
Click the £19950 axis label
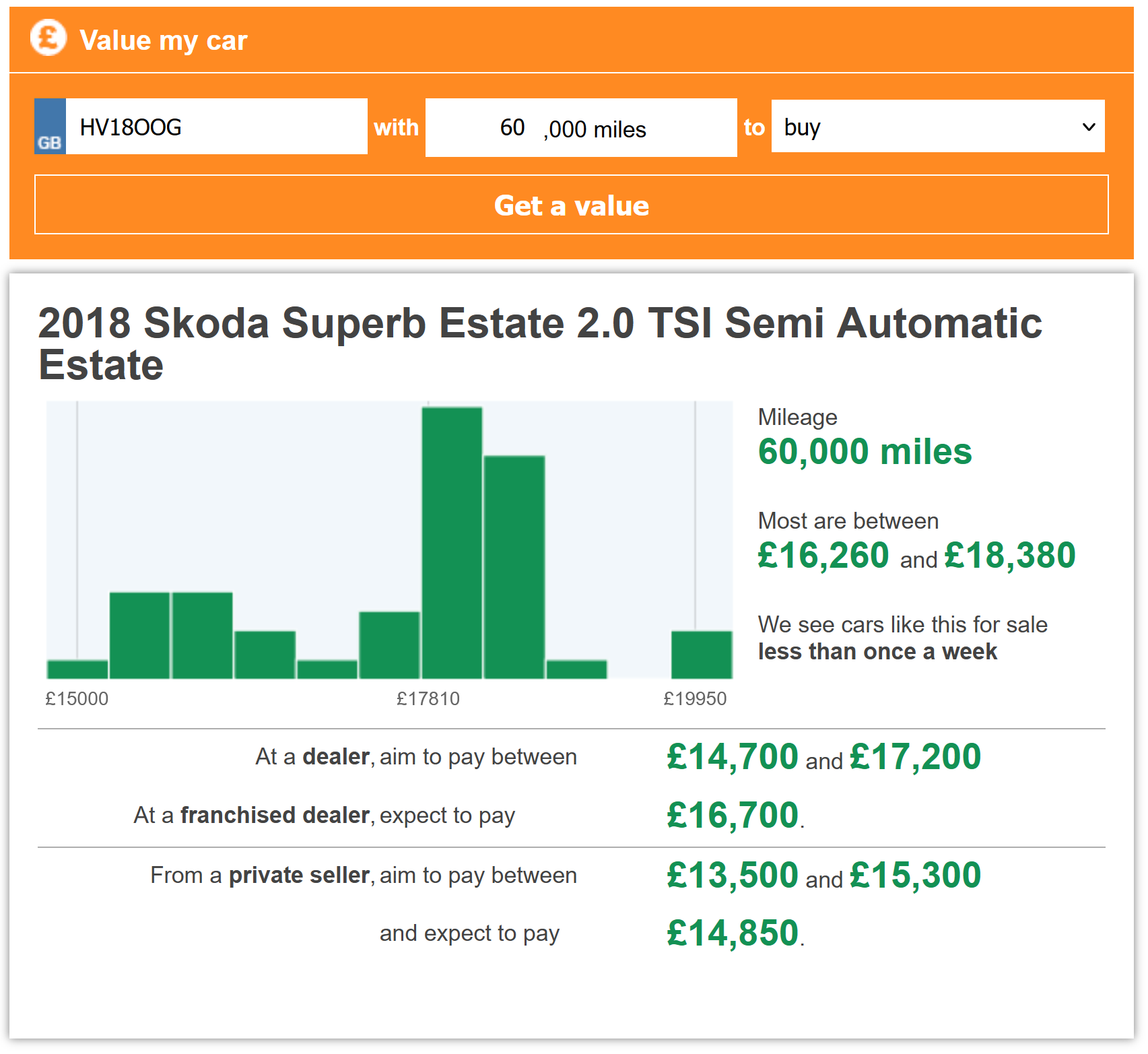click(695, 698)
